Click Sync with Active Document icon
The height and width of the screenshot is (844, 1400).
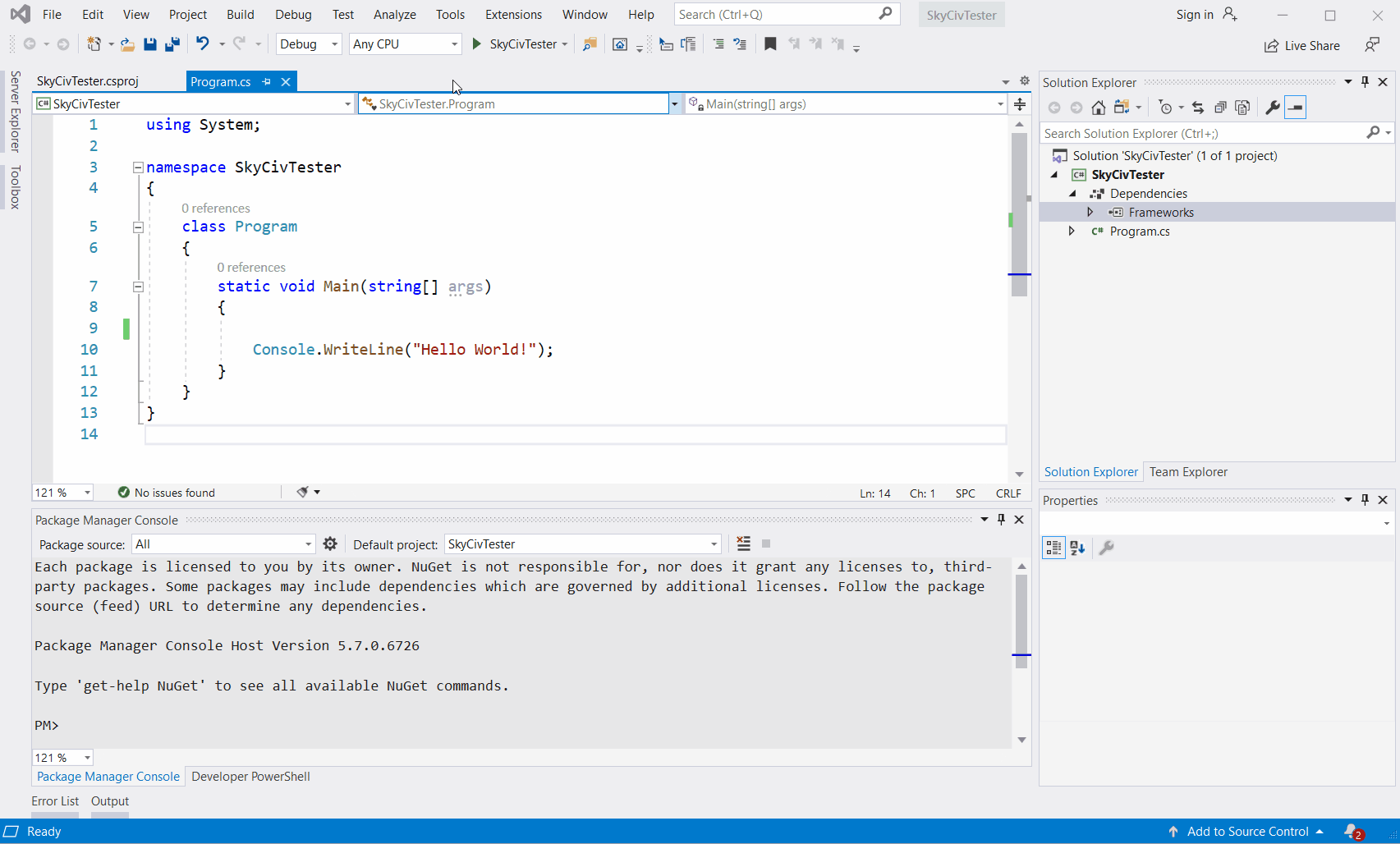click(1198, 108)
